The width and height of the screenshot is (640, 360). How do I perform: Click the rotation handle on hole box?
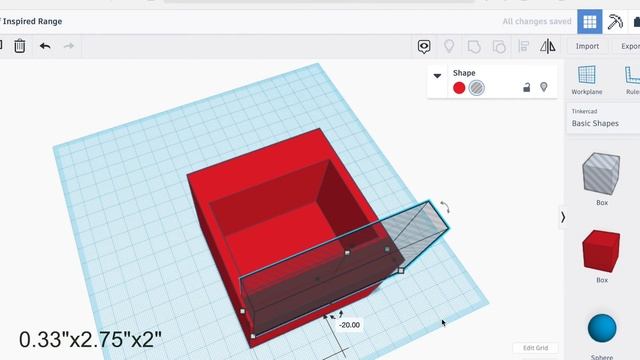pyautogui.click(x=445, y=207)
